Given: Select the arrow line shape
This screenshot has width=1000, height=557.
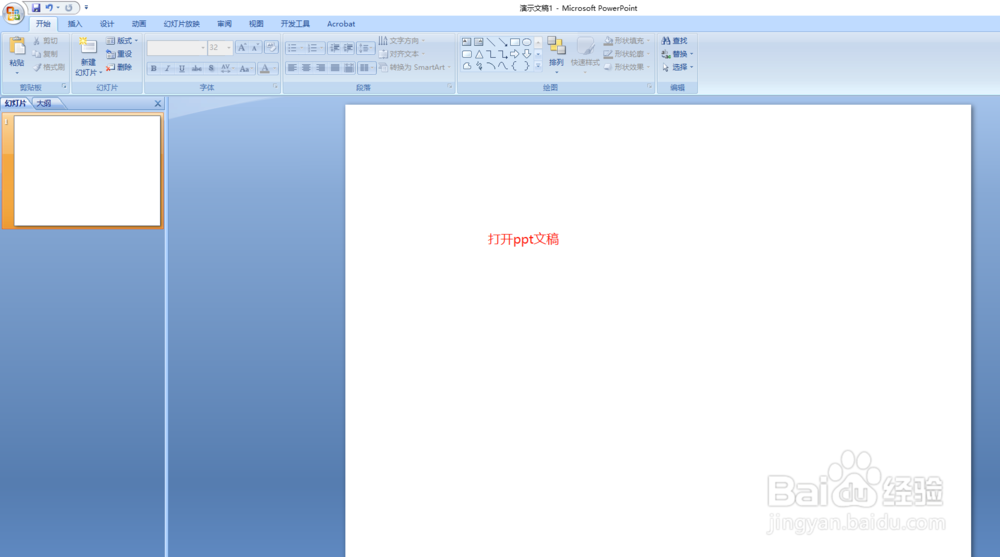Looking at the screenshot, I should point(503,41).
